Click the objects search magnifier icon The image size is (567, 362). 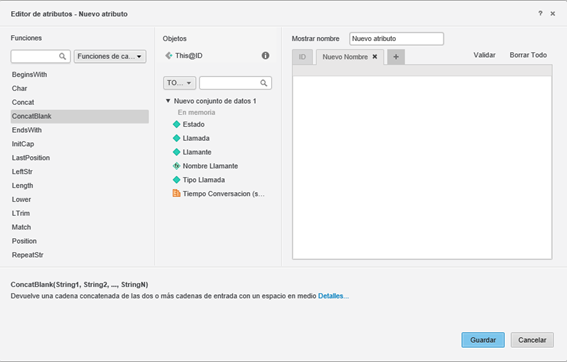[x=264, y=83]
